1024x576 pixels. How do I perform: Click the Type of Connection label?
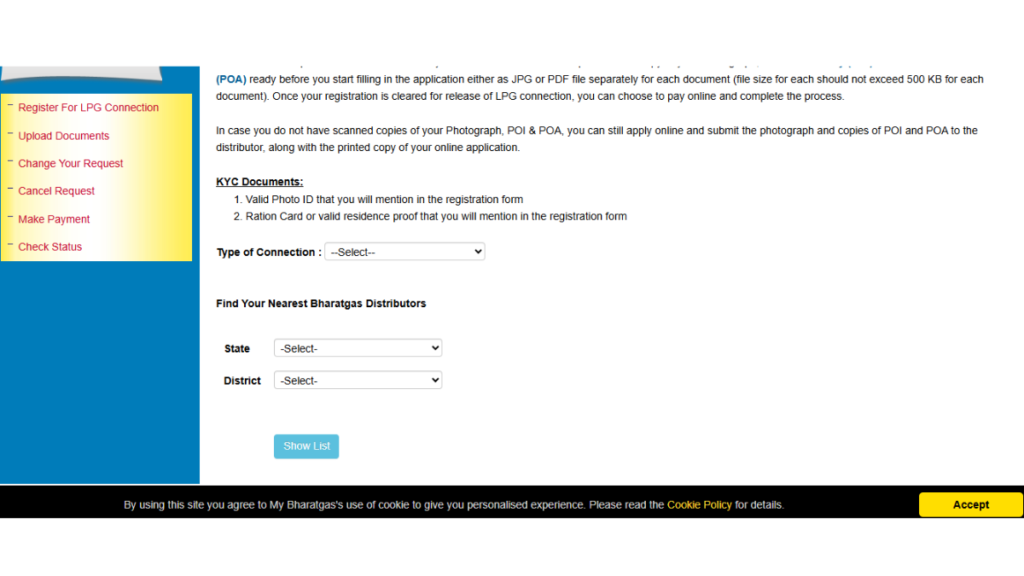tap(268, 253)
